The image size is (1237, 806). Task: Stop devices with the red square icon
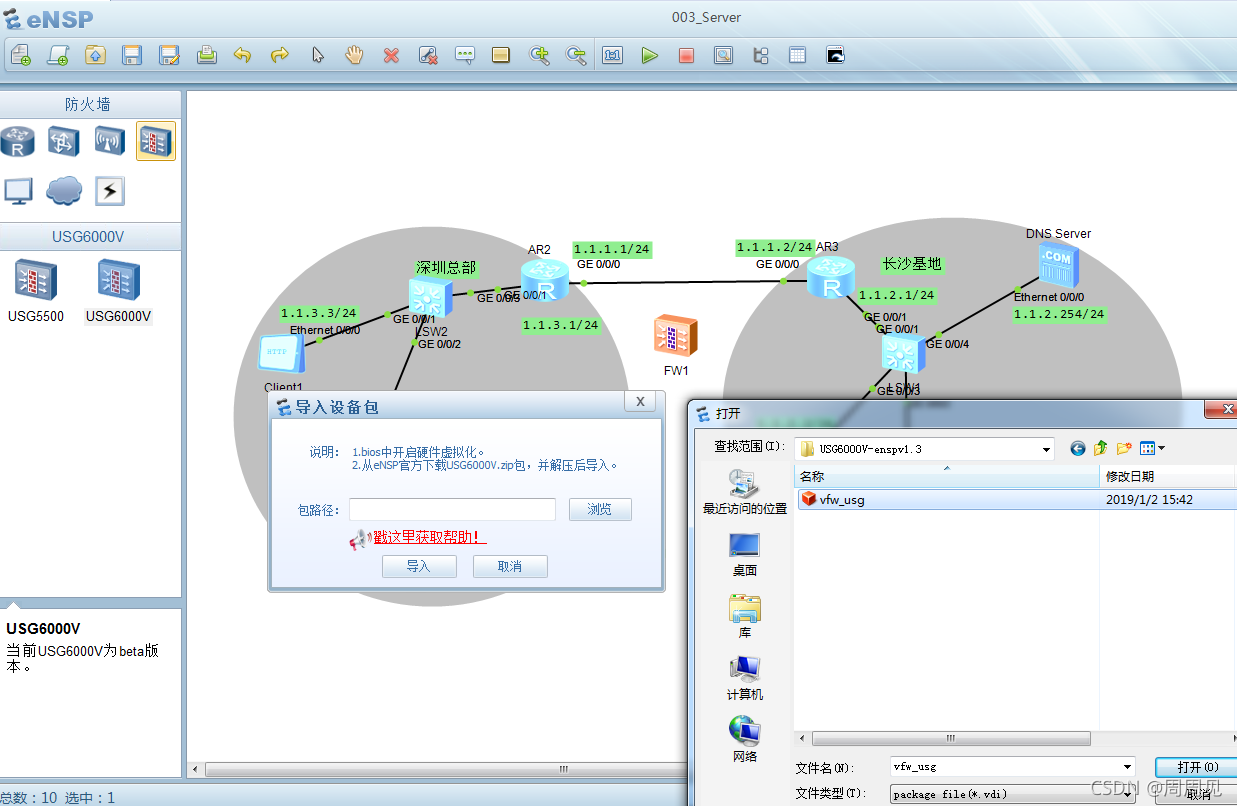(686, 56)
